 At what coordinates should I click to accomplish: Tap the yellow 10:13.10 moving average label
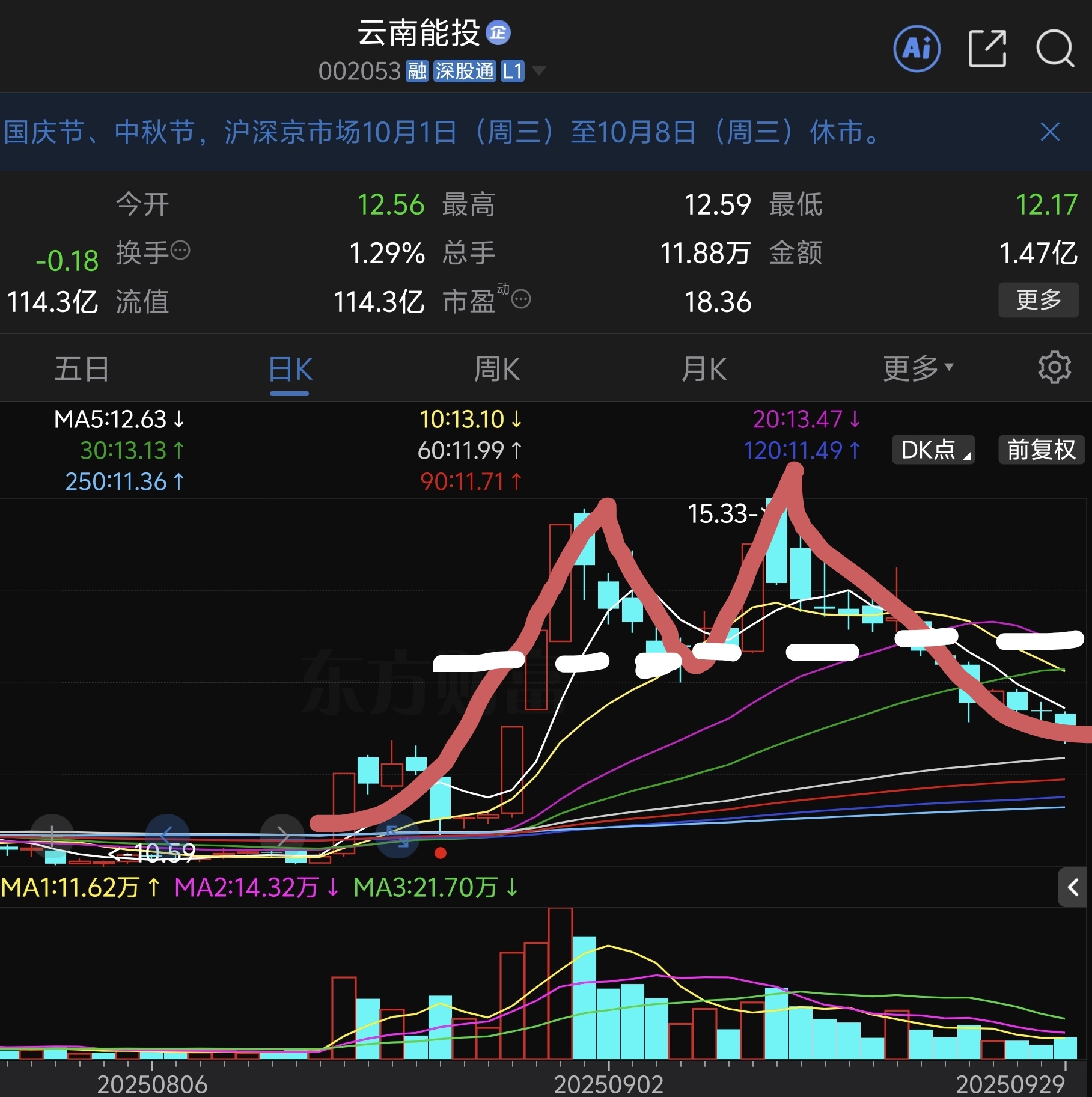click(x=471, y=419)
